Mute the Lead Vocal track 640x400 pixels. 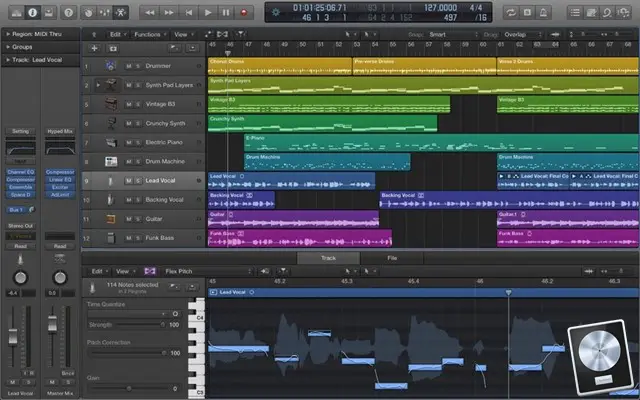[128, 181]
